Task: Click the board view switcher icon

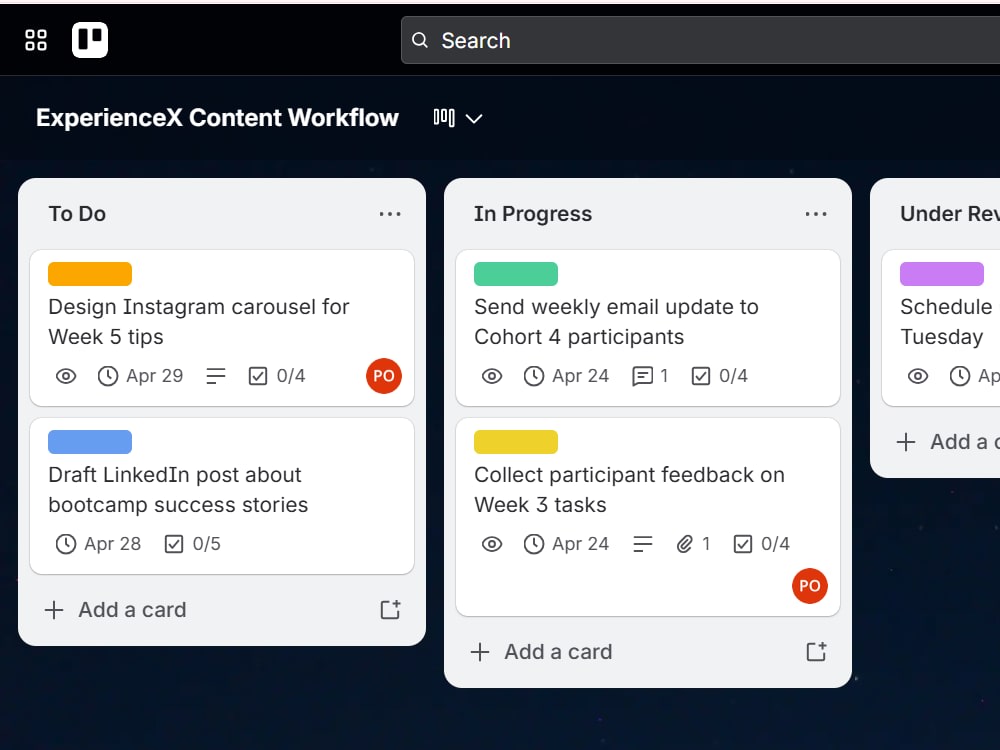Action: pos(444,117)
